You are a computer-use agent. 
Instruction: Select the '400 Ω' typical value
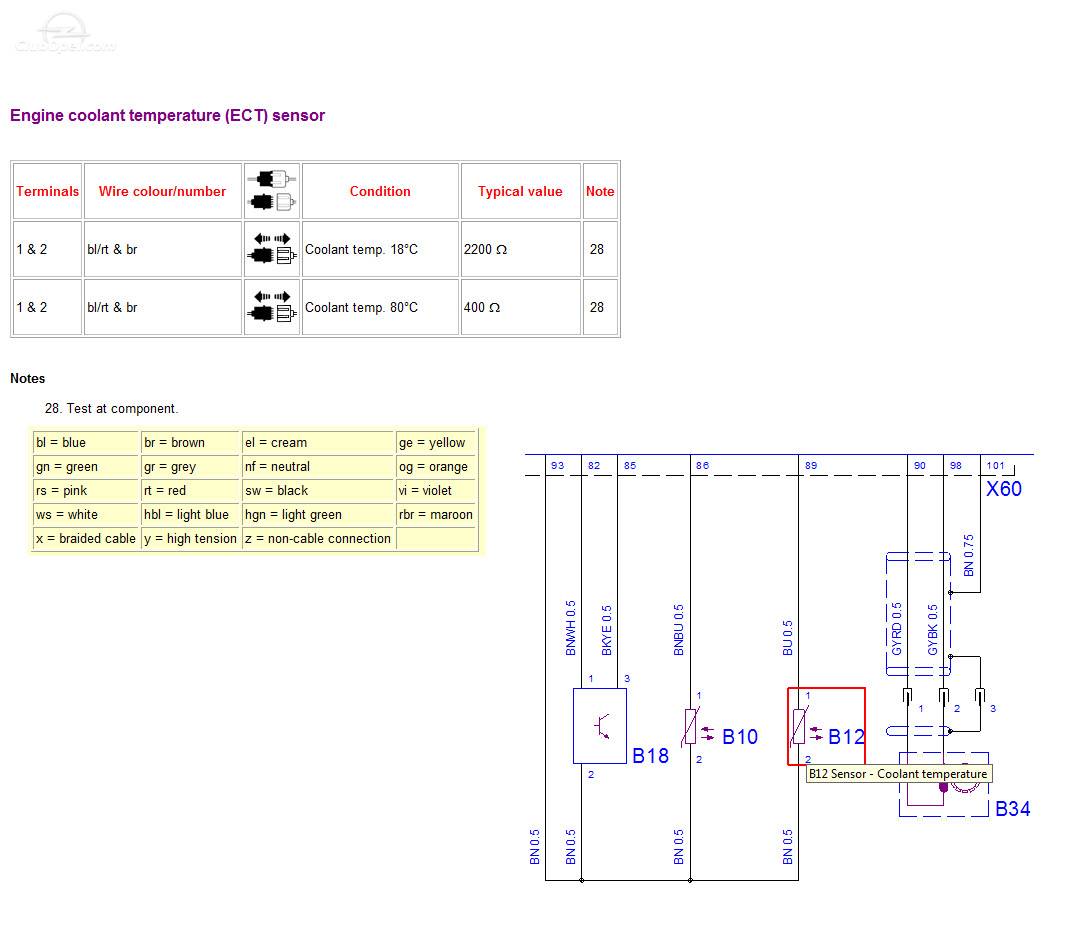(482, 307)
